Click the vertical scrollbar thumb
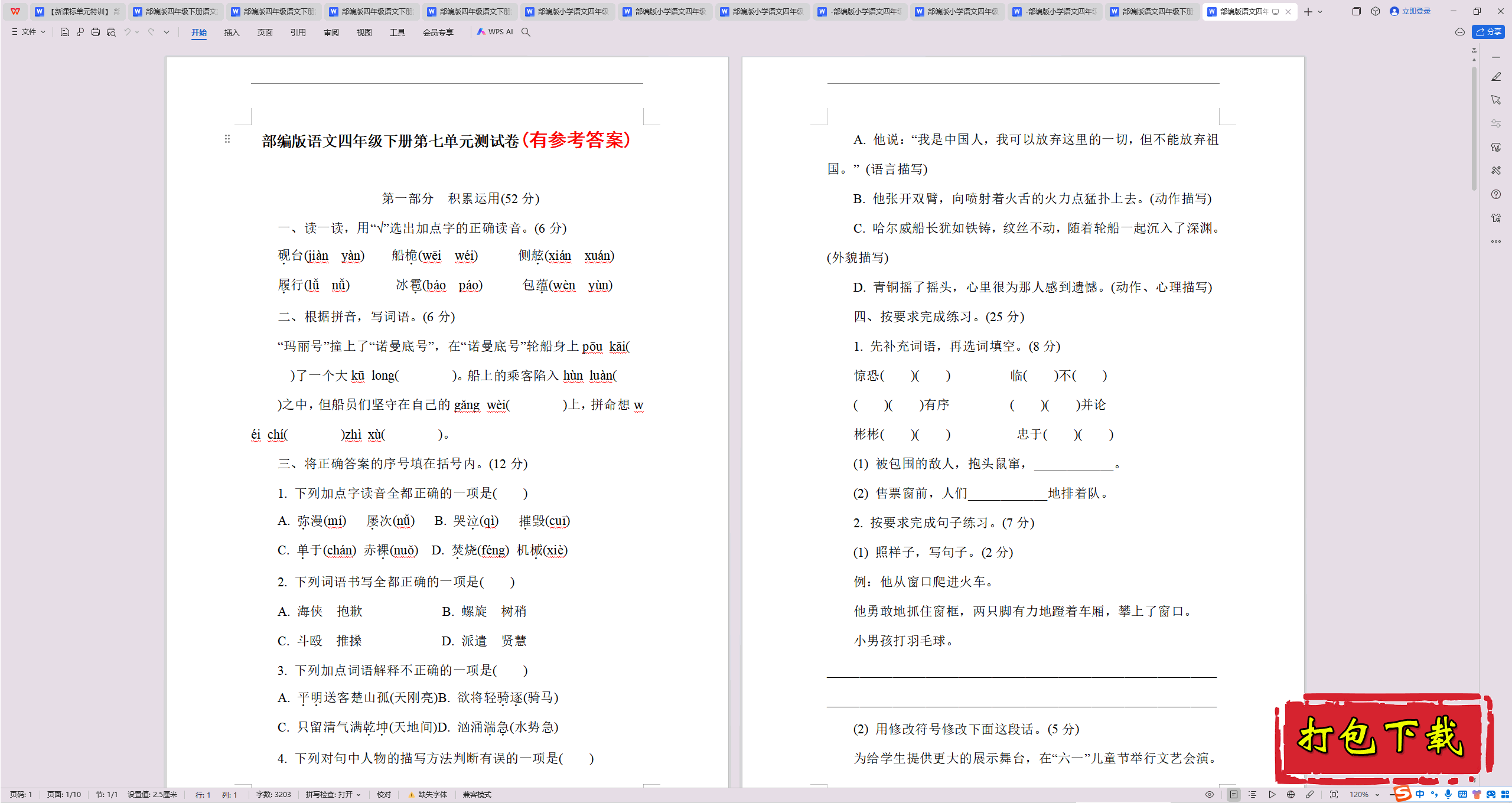The width and height of the screenshot is (1512, 803). pyautogui.click(x=1474, y=129)
